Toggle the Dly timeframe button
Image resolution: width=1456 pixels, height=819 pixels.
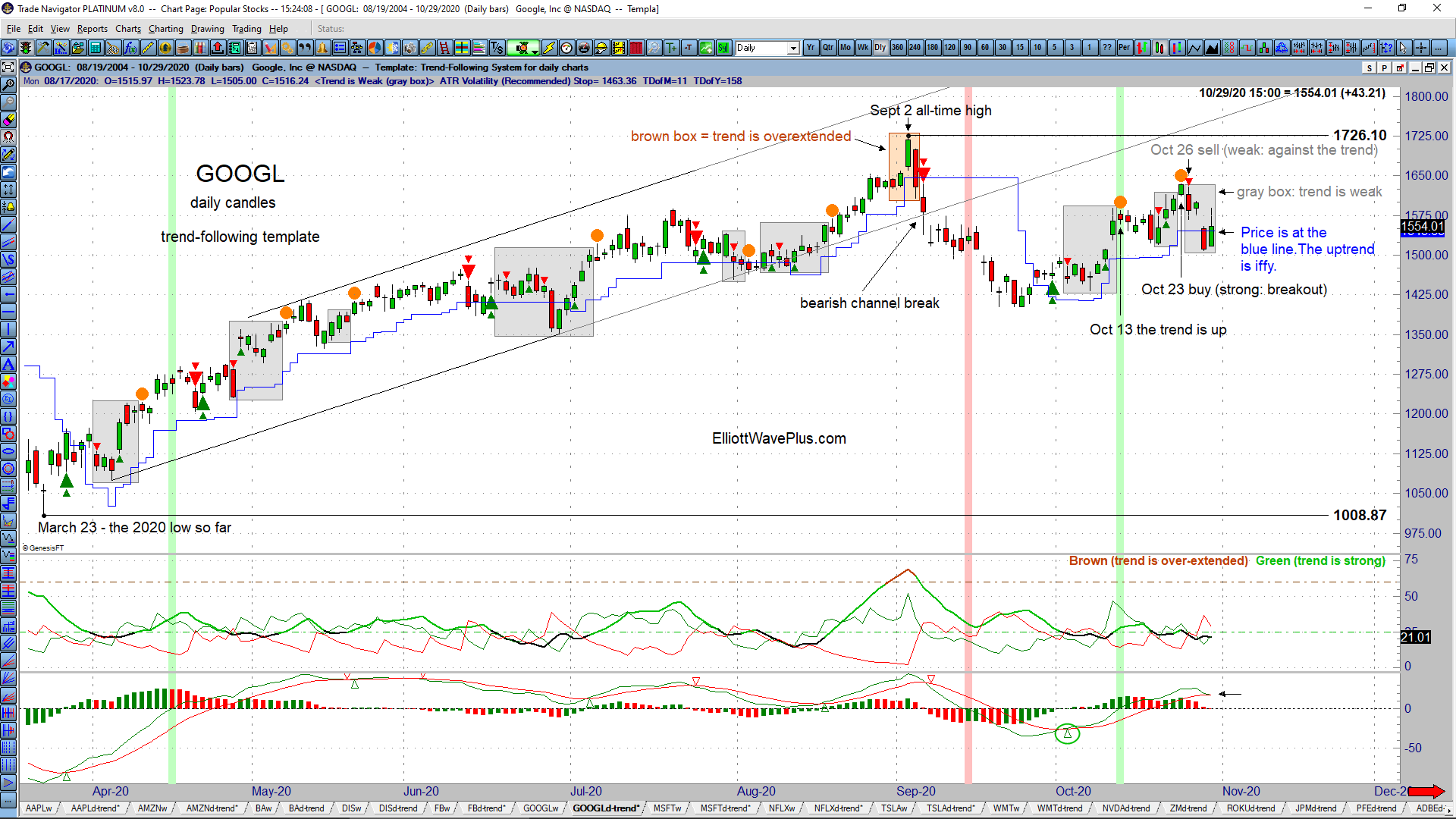tap(880, 47)
